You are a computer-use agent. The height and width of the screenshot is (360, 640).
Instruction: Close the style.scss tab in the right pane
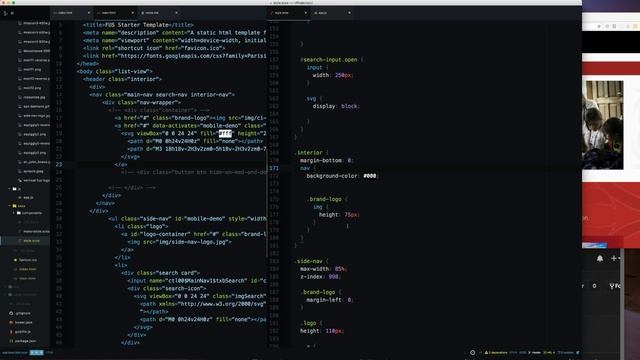tap(305, 13)
